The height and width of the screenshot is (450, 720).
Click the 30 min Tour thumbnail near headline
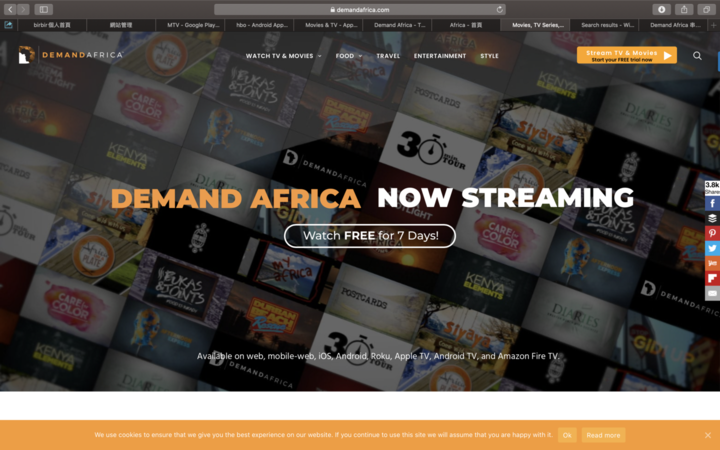coord(432,149)
